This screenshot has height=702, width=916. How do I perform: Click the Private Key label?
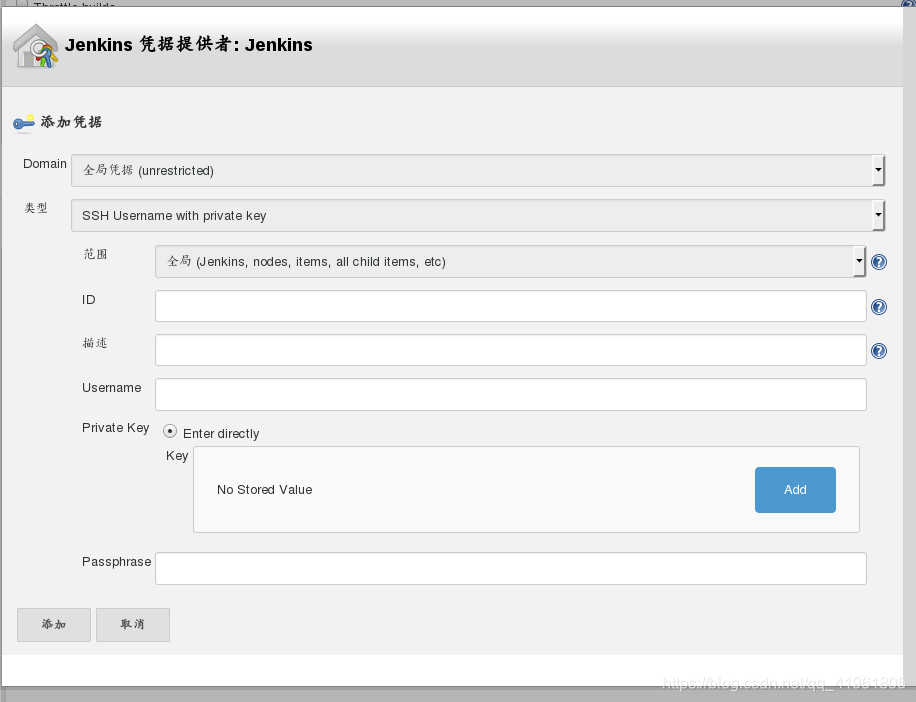[x=116, y=428]
